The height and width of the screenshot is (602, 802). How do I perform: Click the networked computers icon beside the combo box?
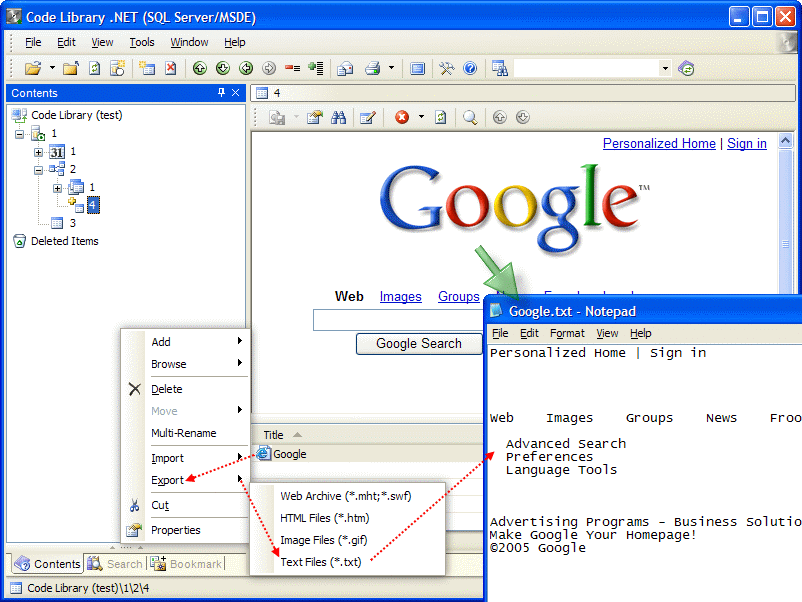click(x=500, y=68)
